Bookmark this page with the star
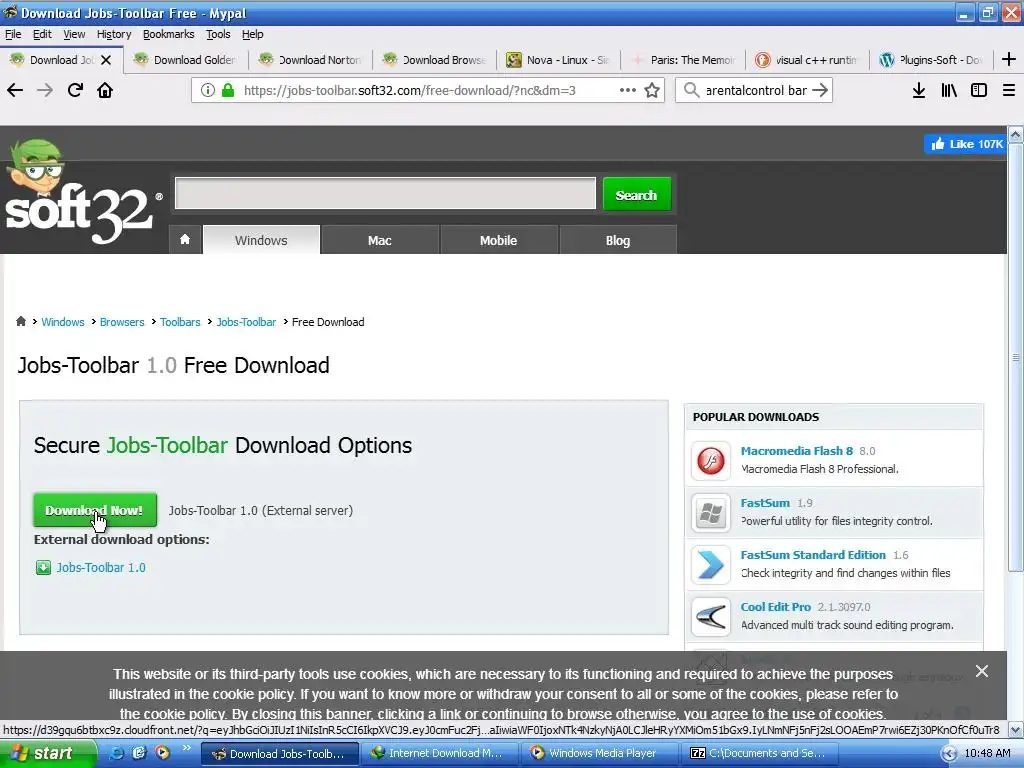Screen dimensions: 1024x768 (652, 90)
